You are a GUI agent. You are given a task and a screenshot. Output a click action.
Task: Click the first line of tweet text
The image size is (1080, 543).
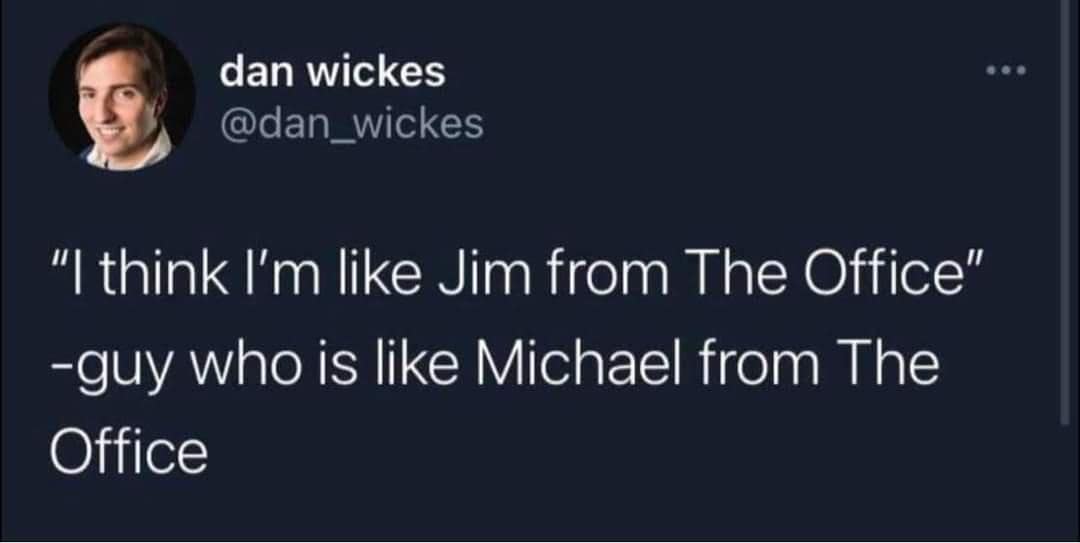[x=512, y=274]
